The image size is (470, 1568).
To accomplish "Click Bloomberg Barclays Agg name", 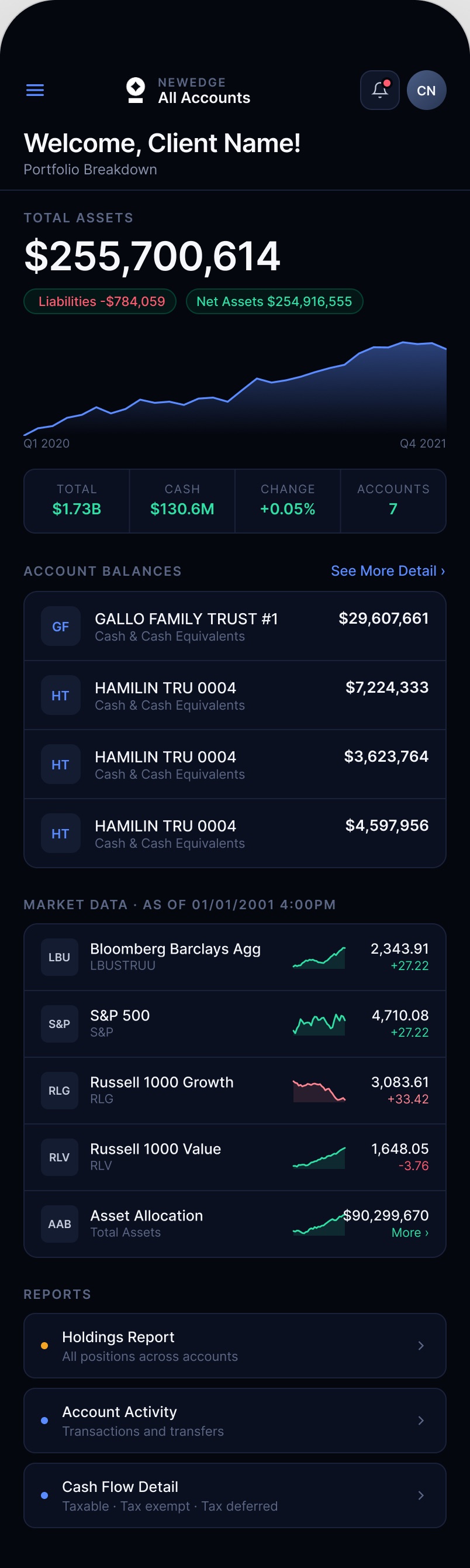I will point(175,949).
